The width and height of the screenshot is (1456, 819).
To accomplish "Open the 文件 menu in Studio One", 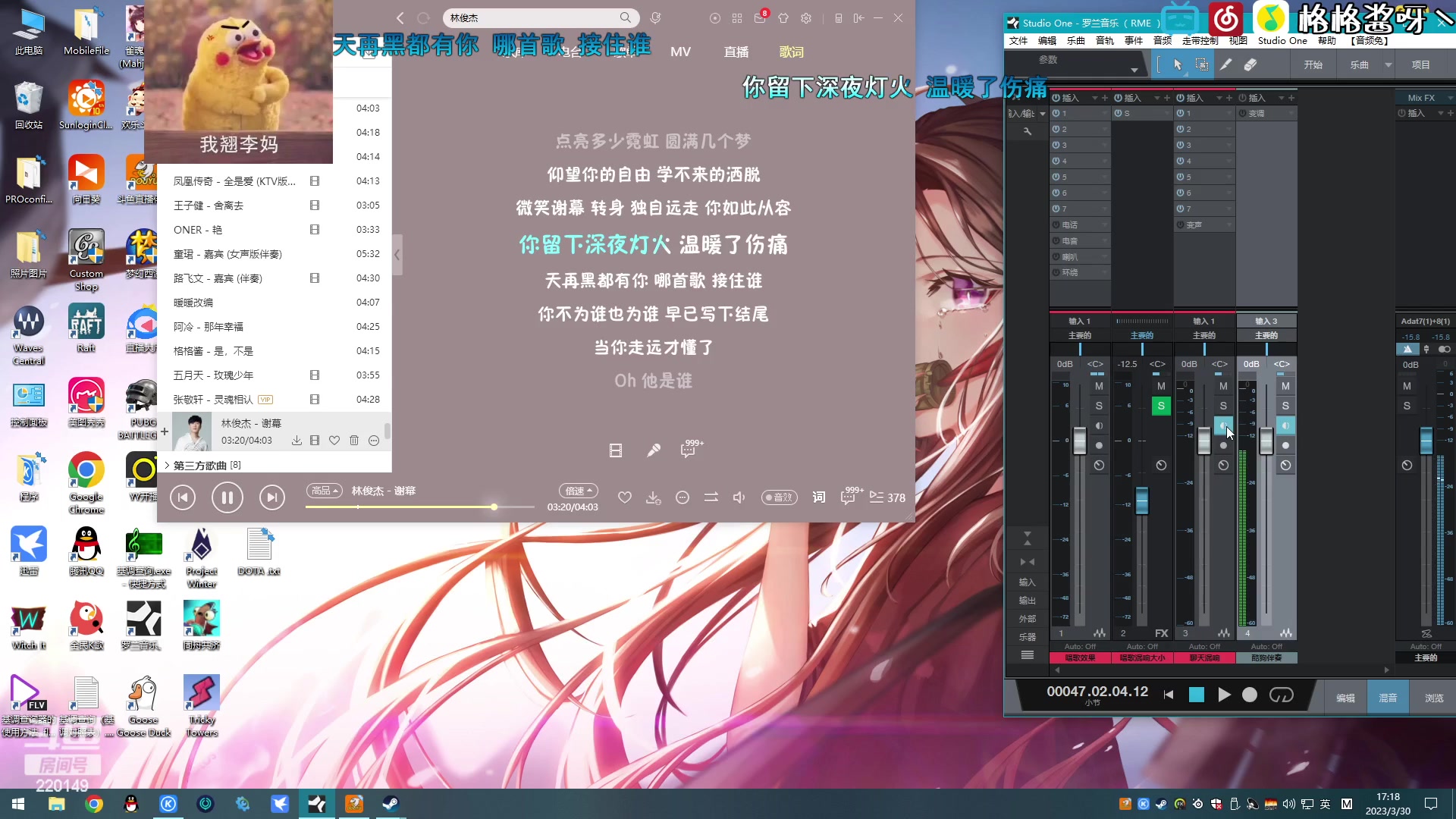I will pyautogui.click(x=1018, y=41).
